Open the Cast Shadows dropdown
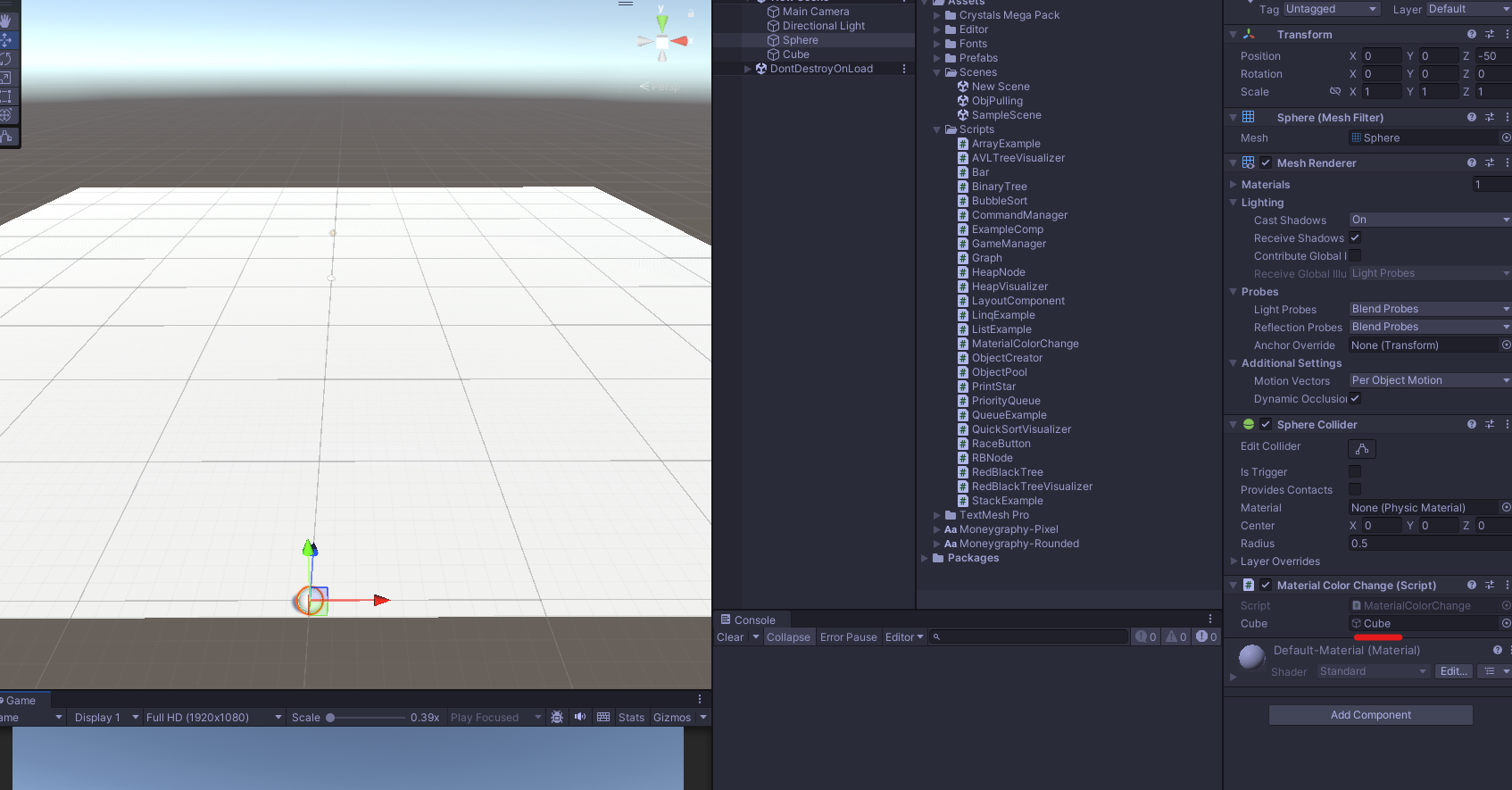The height and width of the screenshot is (790, 1512). 1430,220
